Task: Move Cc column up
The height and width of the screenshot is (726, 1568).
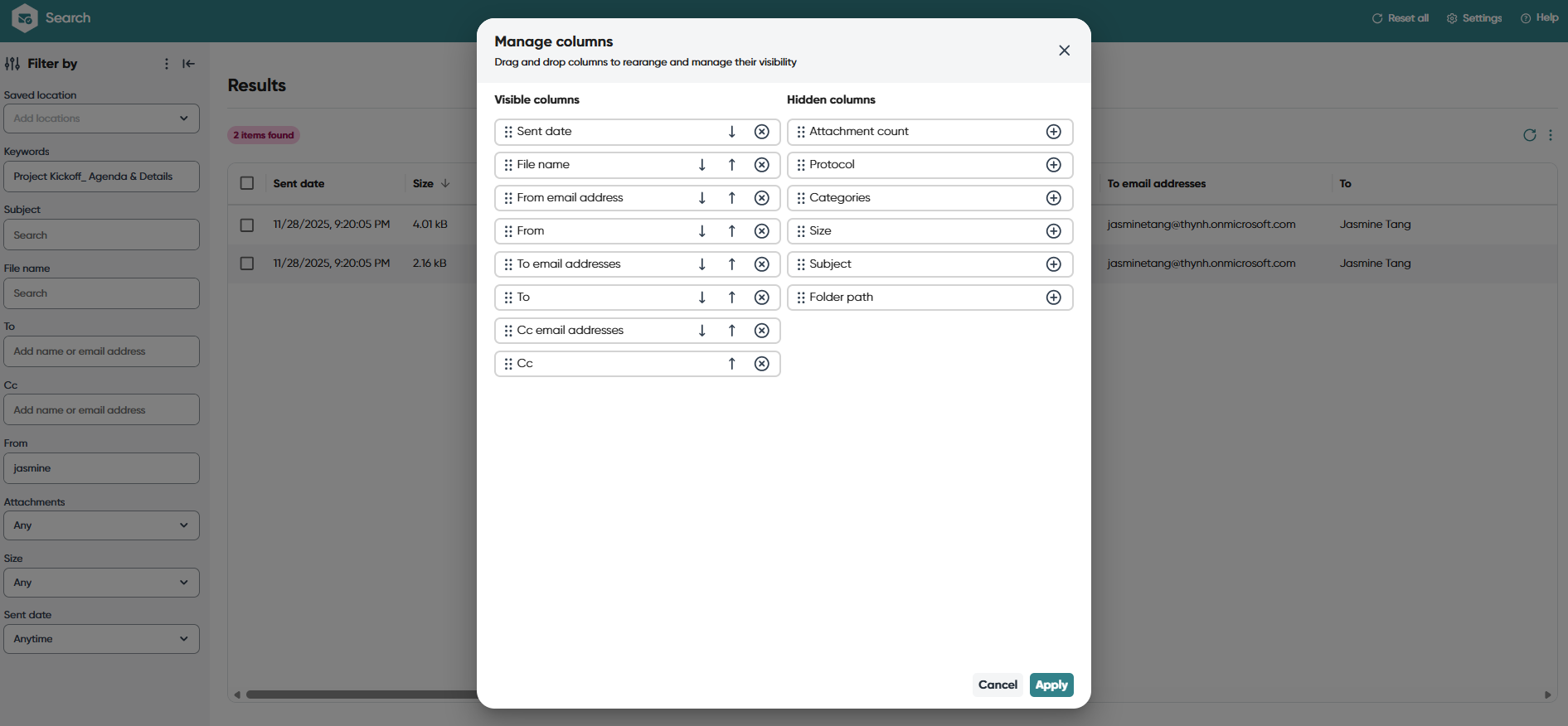Action: point(731,364)
